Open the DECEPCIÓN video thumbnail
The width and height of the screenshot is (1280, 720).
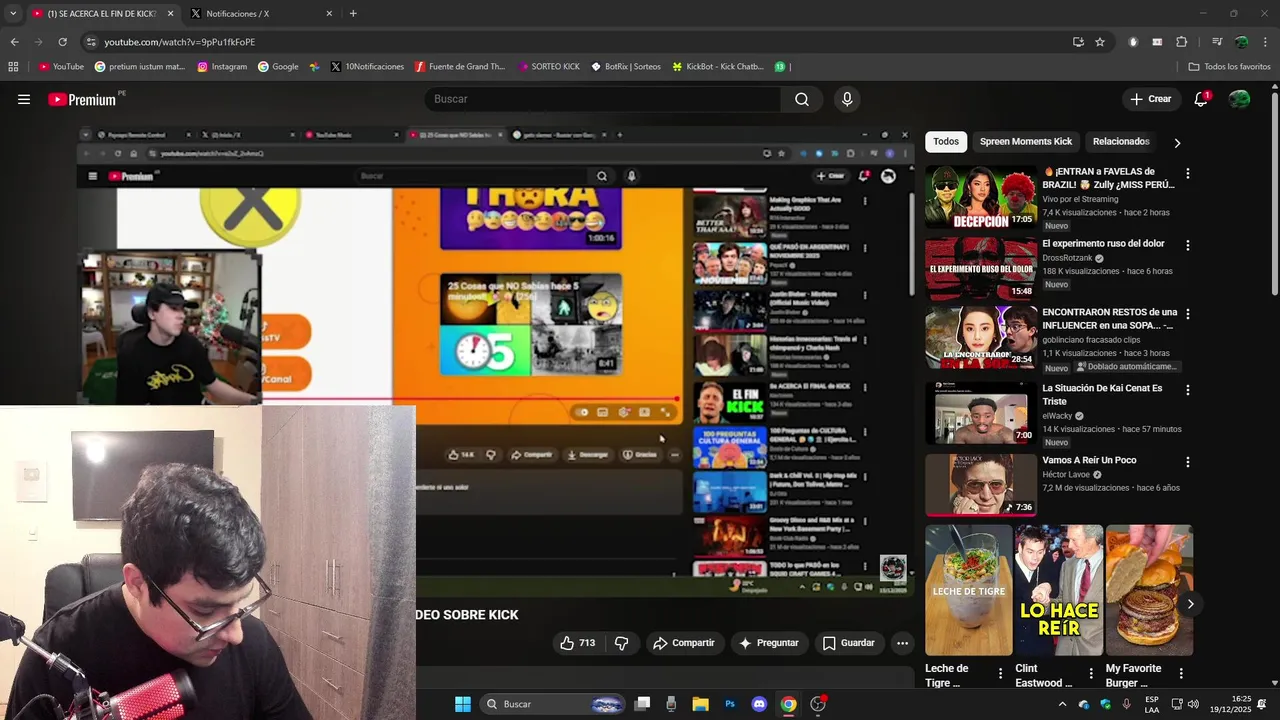pos(981,197)
